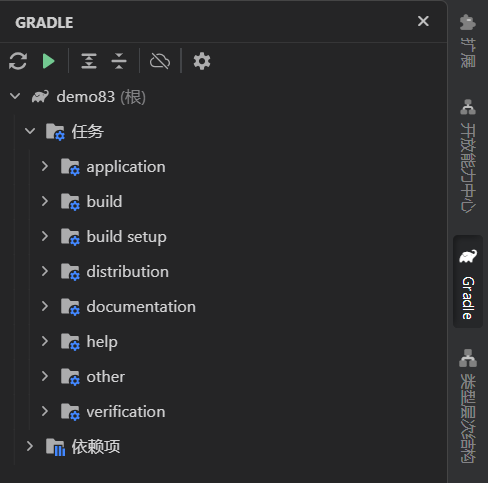Open 类型层次结构 sidebar panel
Image resolution: width=488 pixels, height=483 pixels.
click(468, 406)
